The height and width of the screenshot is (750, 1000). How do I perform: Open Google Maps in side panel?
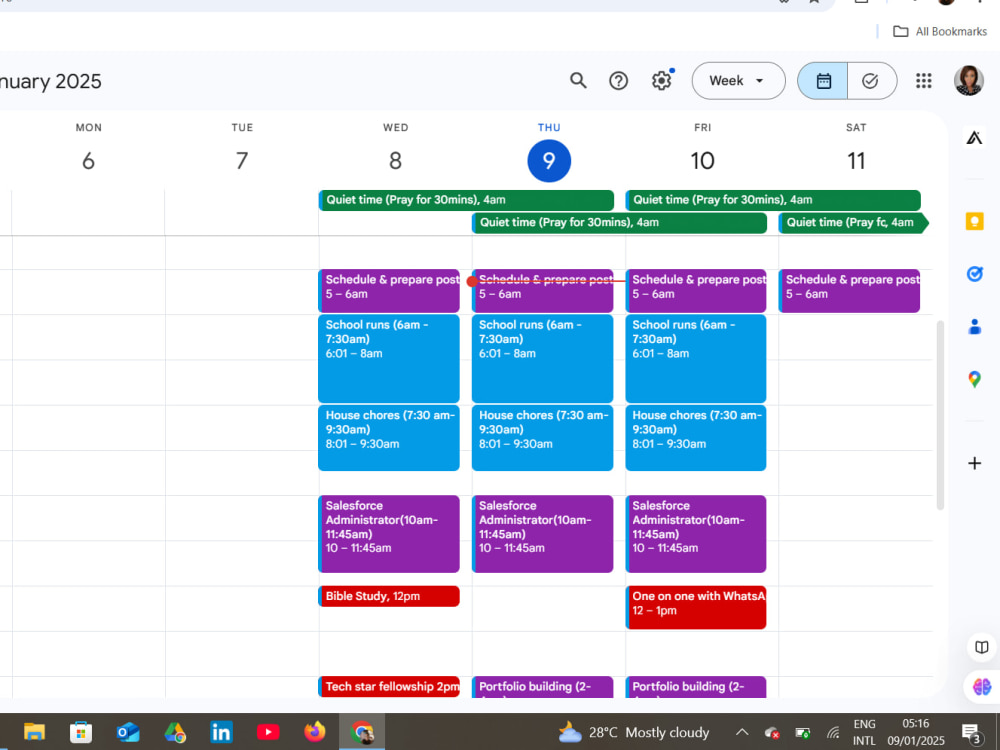(x=974, y=379)
